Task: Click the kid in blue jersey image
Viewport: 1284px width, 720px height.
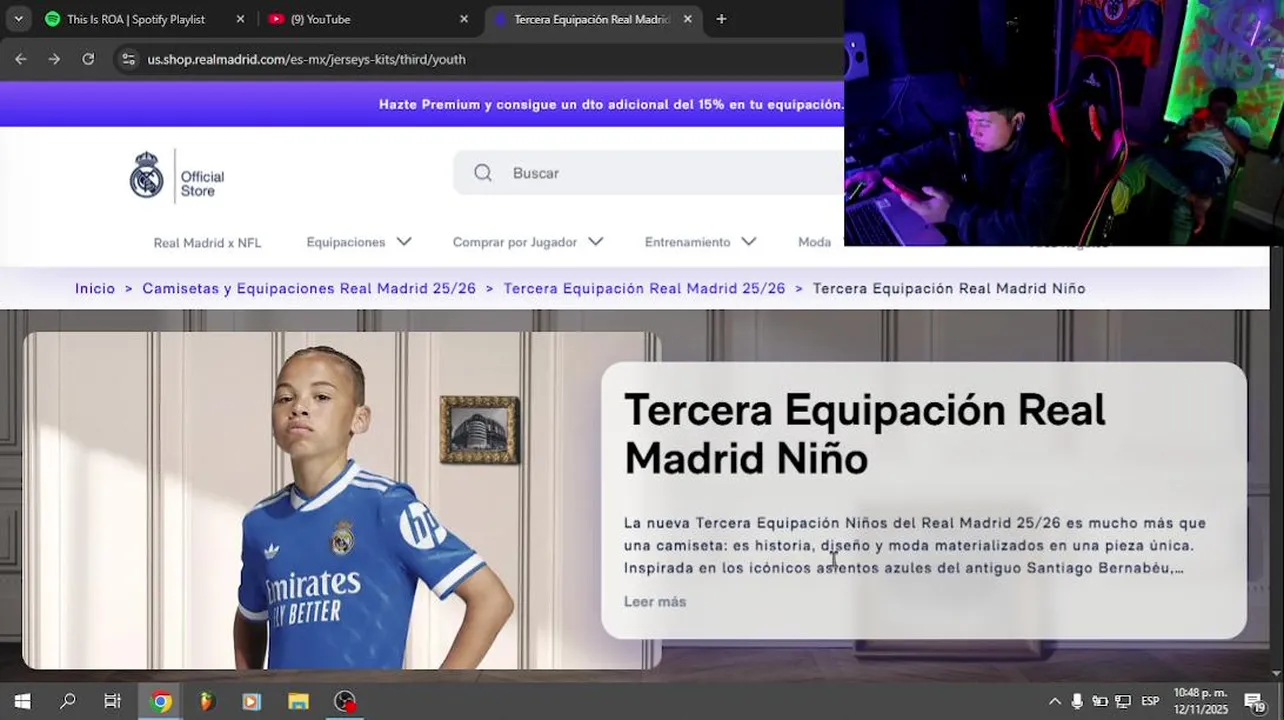Action: pos(342,500)
